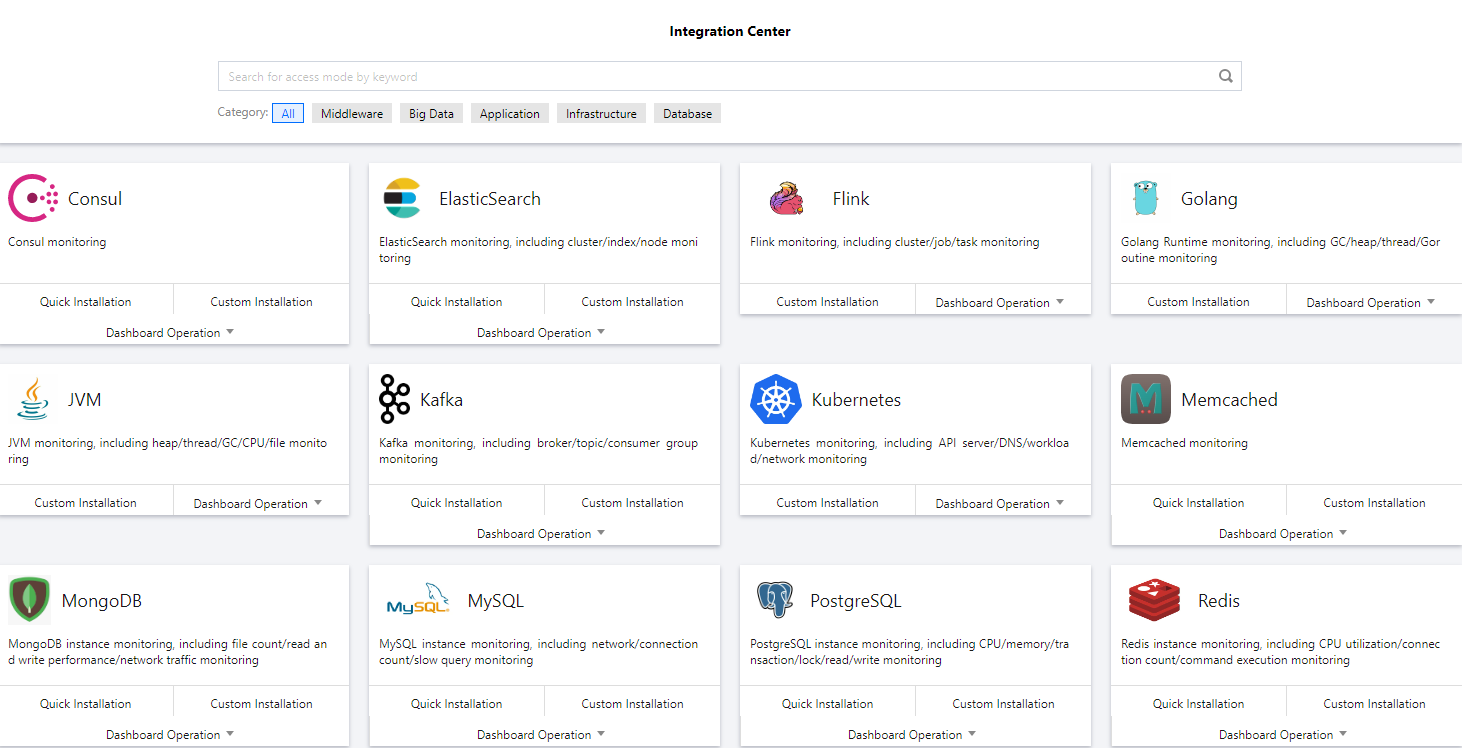Click the Golang gopher icon
Screen dimensions: 1462x748
(x=1145, y=198)
